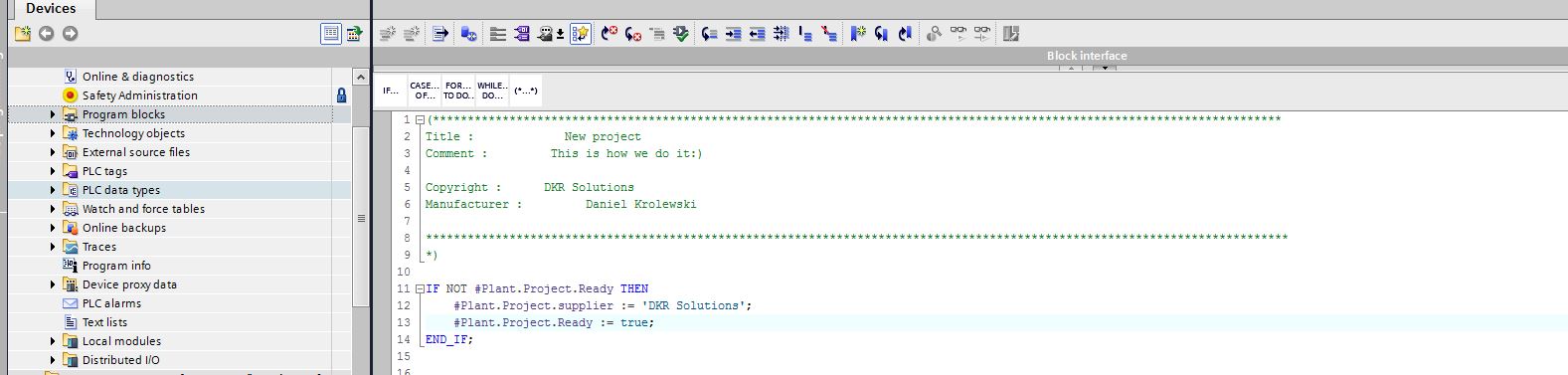Expand the Technology objects folder
Viewport: 1568px width, 375px height.
(53, 133)
